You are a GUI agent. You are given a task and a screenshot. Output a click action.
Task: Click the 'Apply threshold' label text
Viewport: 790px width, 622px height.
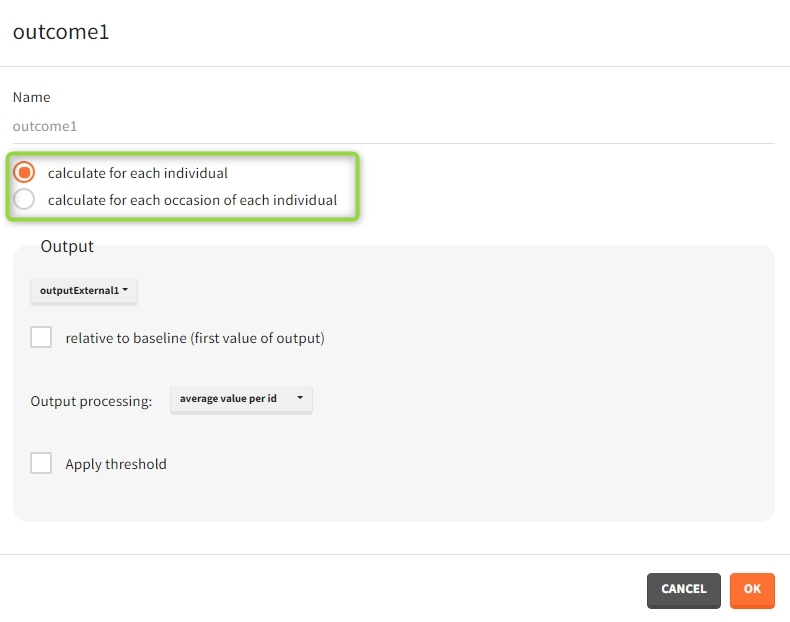tap(116, 464)
